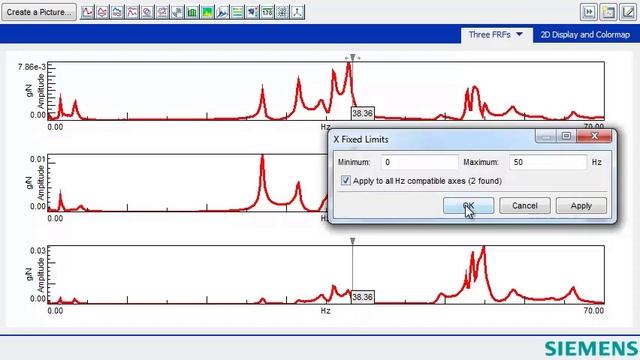Minimize the X Fixed Limits dialog

[546, 136]
